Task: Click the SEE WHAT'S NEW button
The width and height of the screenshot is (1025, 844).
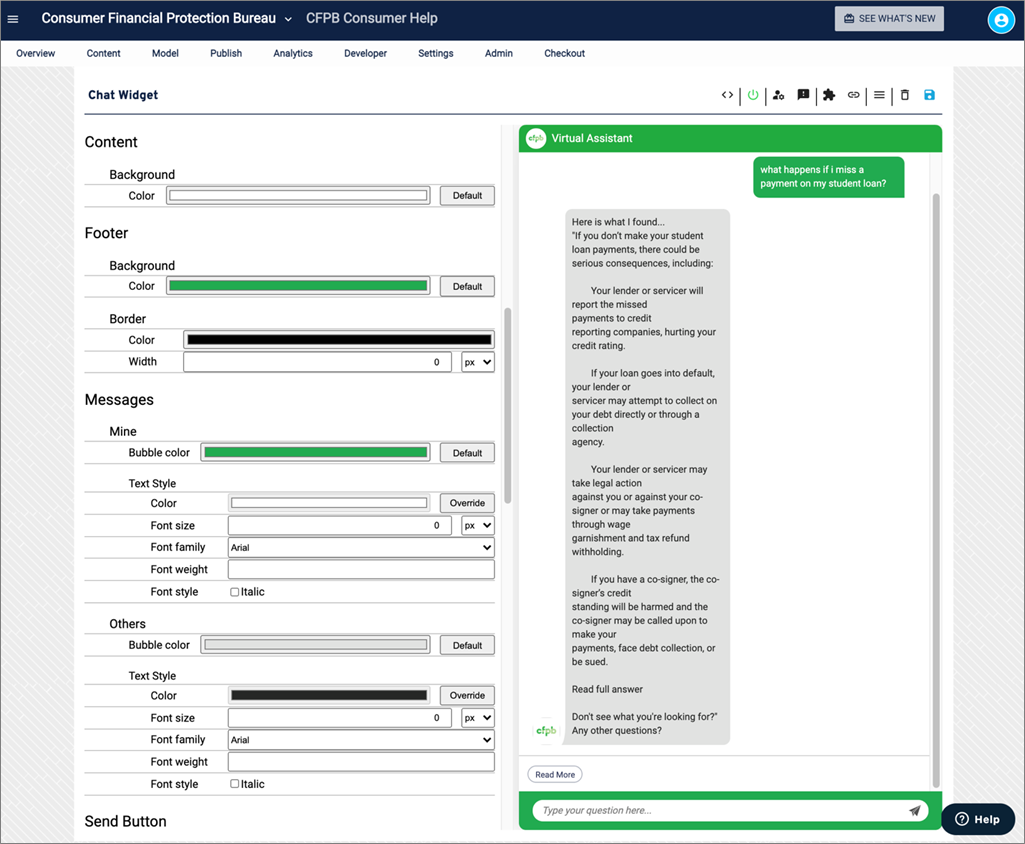Action: (x=889, y=19)
